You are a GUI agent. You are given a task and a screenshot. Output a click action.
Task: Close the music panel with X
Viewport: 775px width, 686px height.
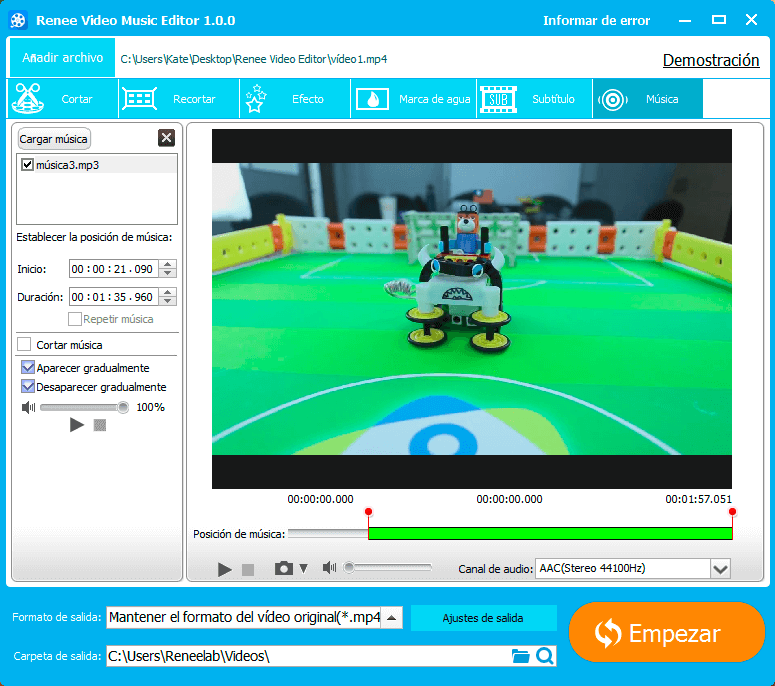coord(167,138)
